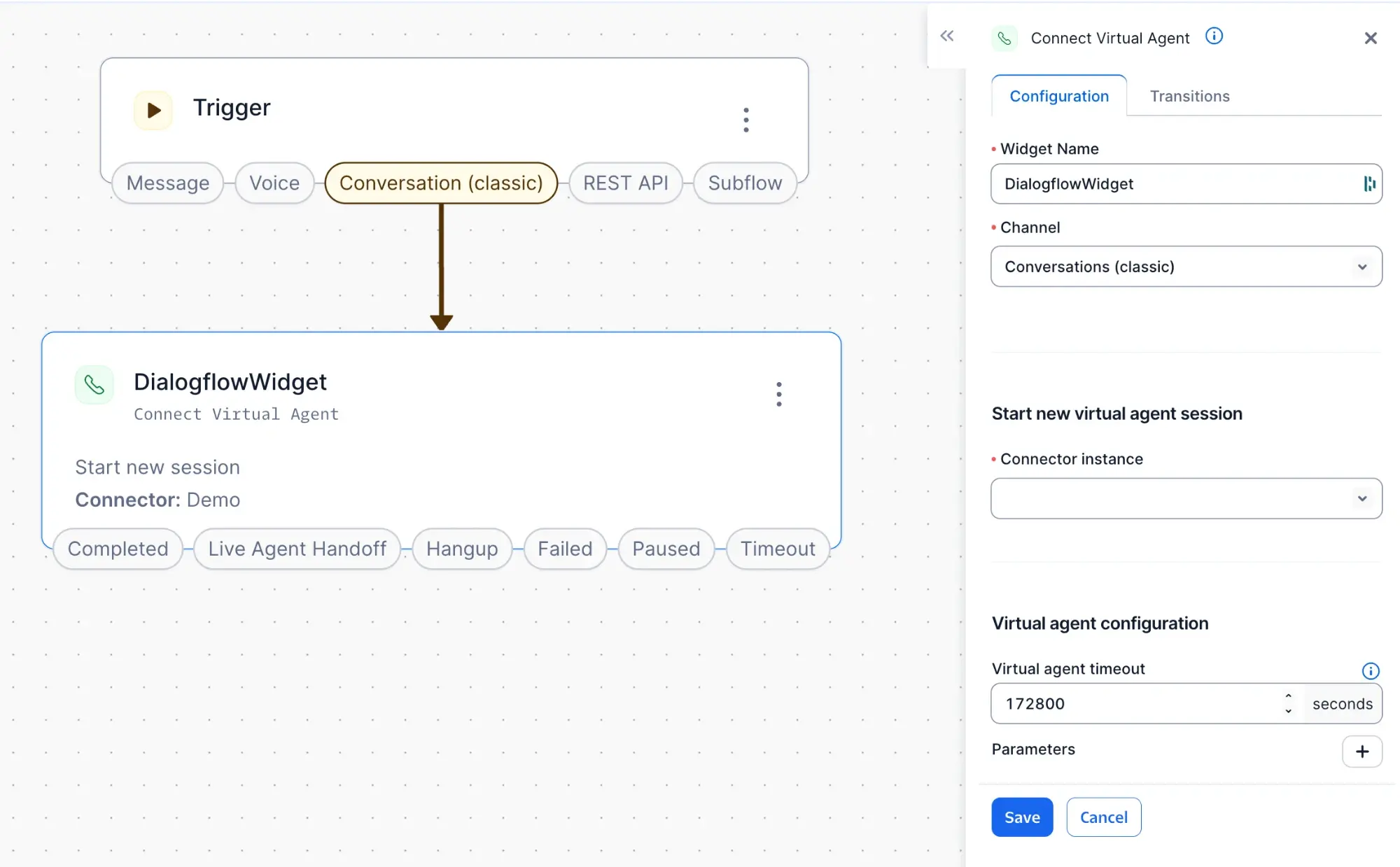Open info icon beside Connect Virtual Agent title

1214,36
